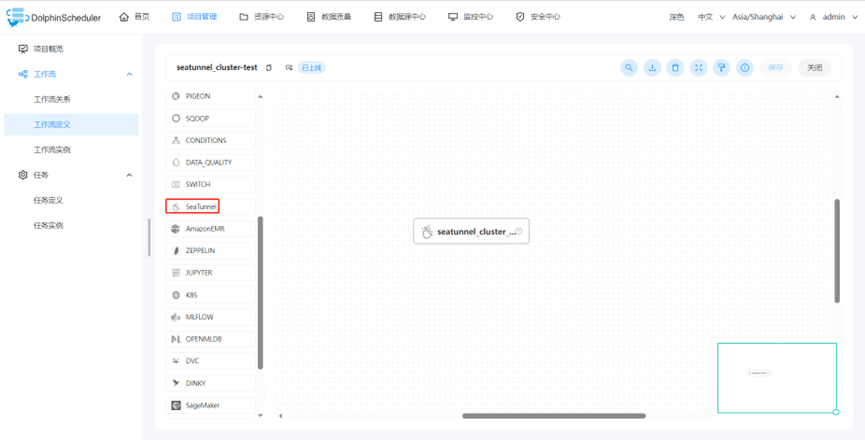Select the DATA_QUALITY task type
865x440 pixels.
pyautogui.click(x=211, y=162)
